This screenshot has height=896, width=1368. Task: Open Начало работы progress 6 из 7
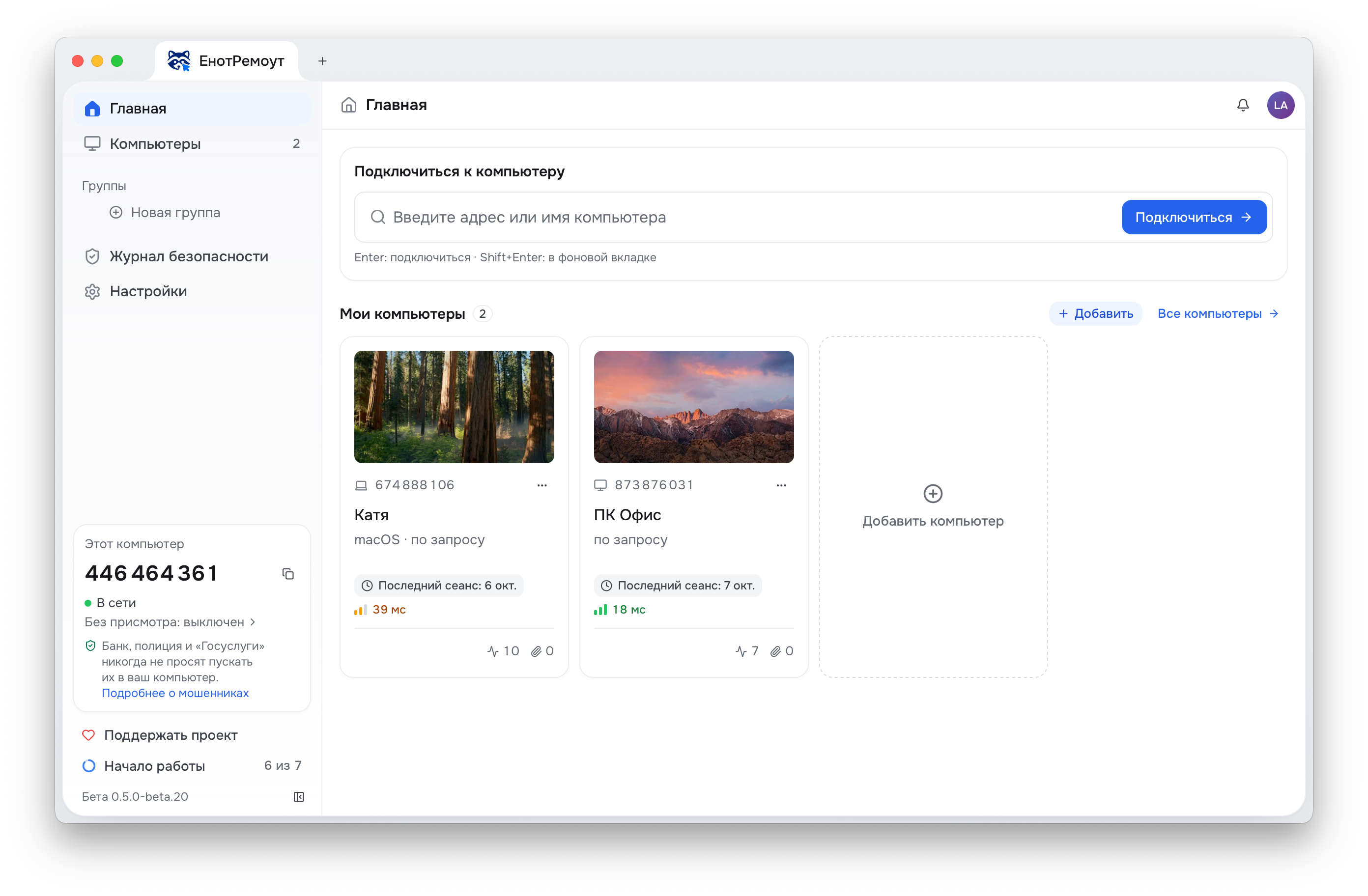coord(192,765)
